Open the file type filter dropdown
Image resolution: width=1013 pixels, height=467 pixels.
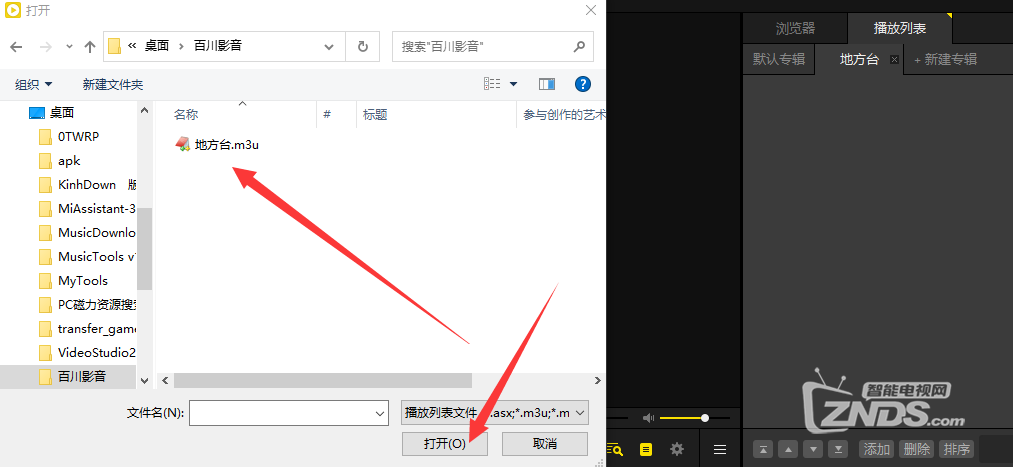[x=495, y=412]
